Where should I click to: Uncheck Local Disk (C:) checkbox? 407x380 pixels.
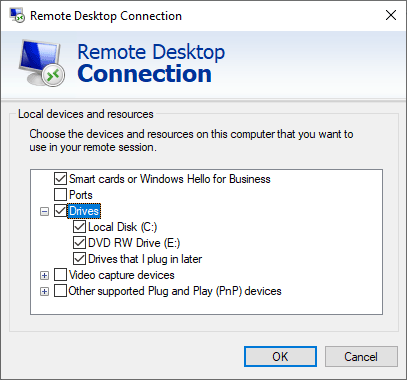click(x=79, y=227)
